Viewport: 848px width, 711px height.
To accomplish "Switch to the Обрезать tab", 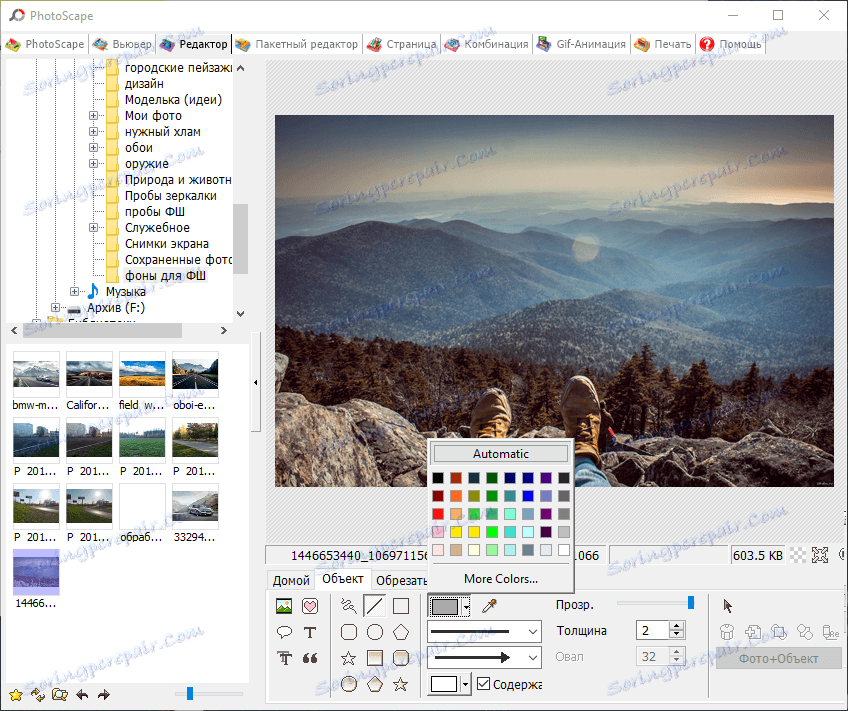I will coord(402,580).
